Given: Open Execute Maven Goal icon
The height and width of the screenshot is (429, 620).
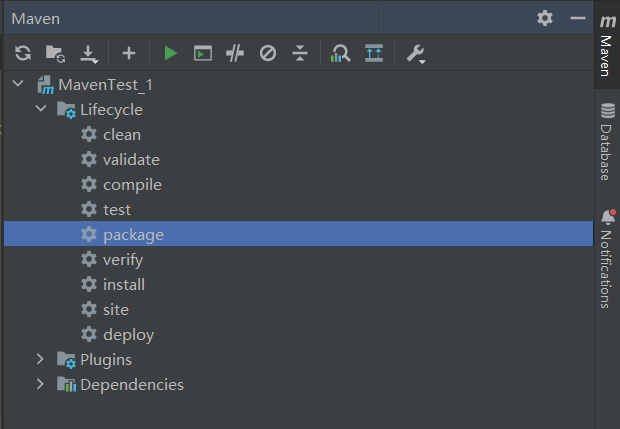Looking at the screenshot, I should 202,53.
